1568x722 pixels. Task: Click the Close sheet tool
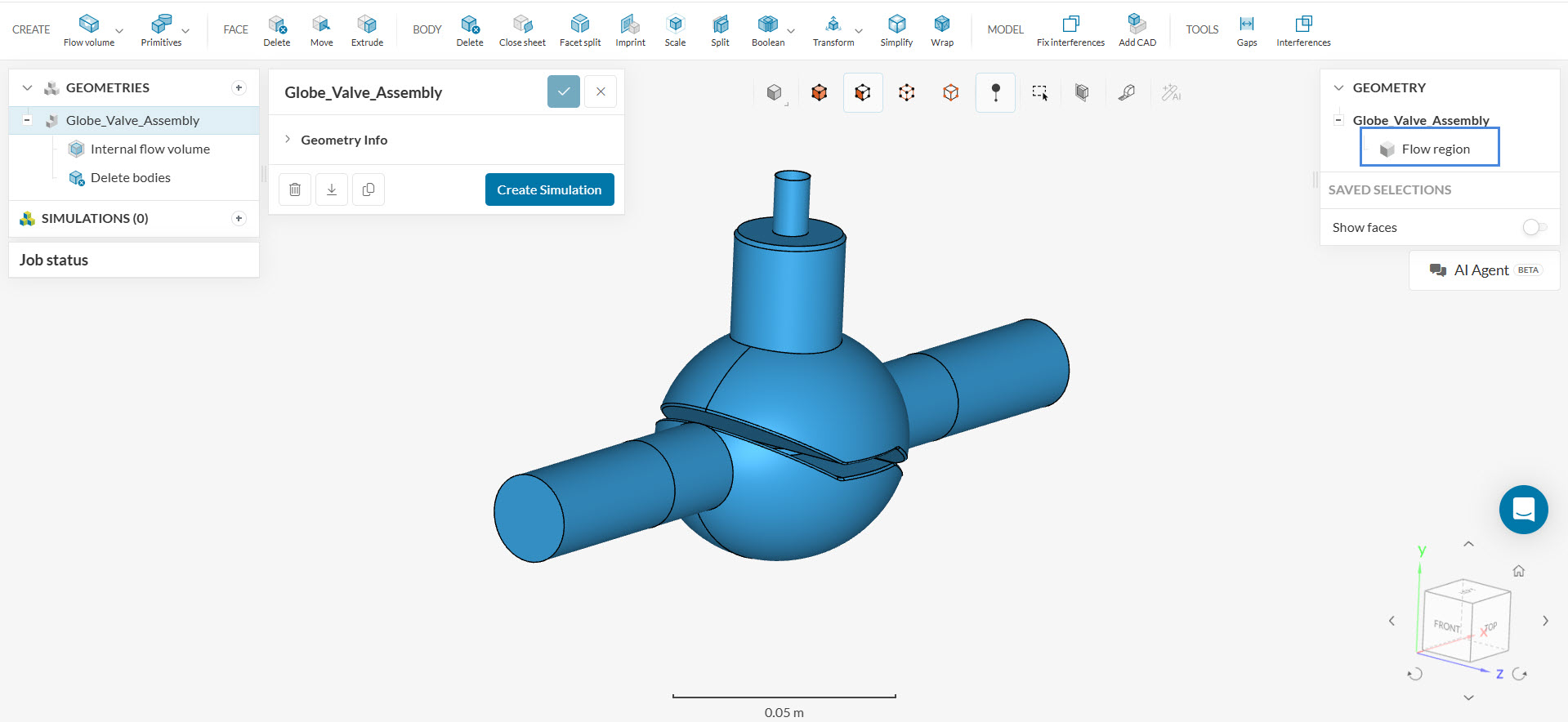coord(522,25)
